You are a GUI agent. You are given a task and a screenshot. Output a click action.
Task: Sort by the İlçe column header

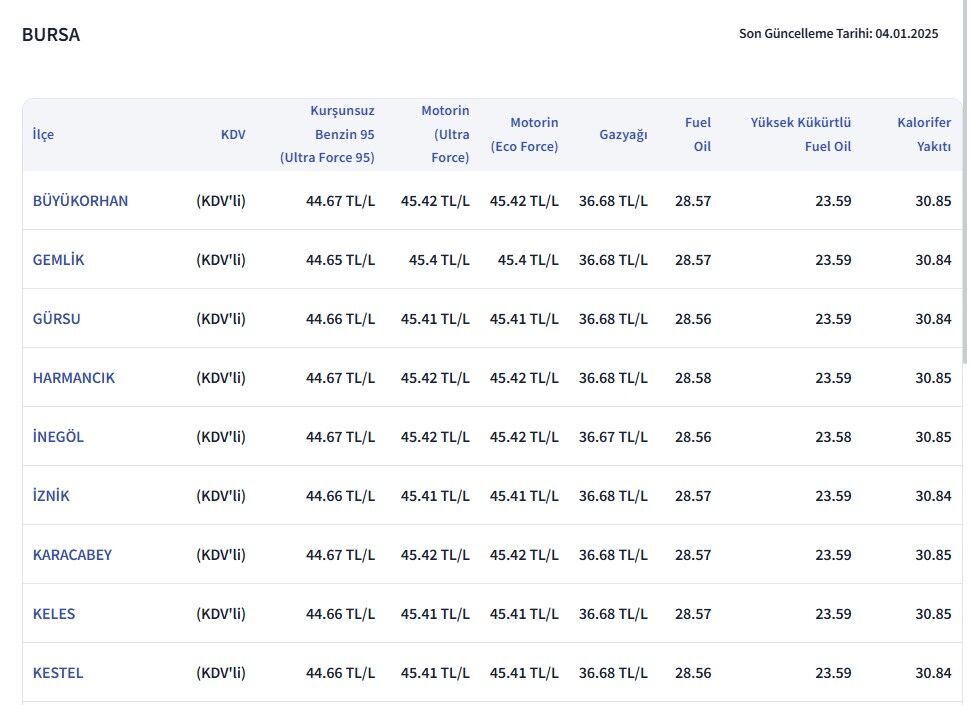point(44,134)
